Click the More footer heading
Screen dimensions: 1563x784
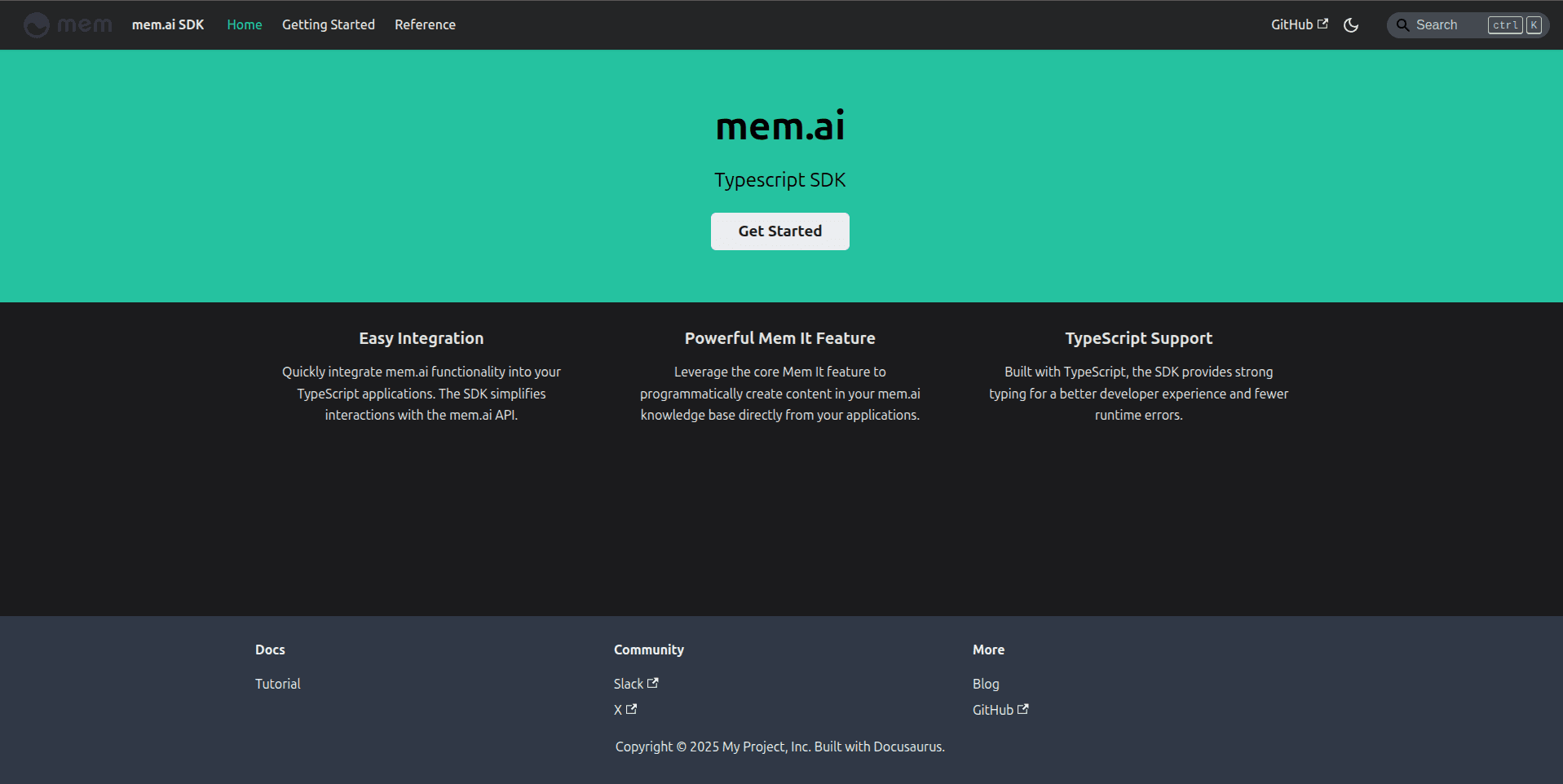click(988, 650)
